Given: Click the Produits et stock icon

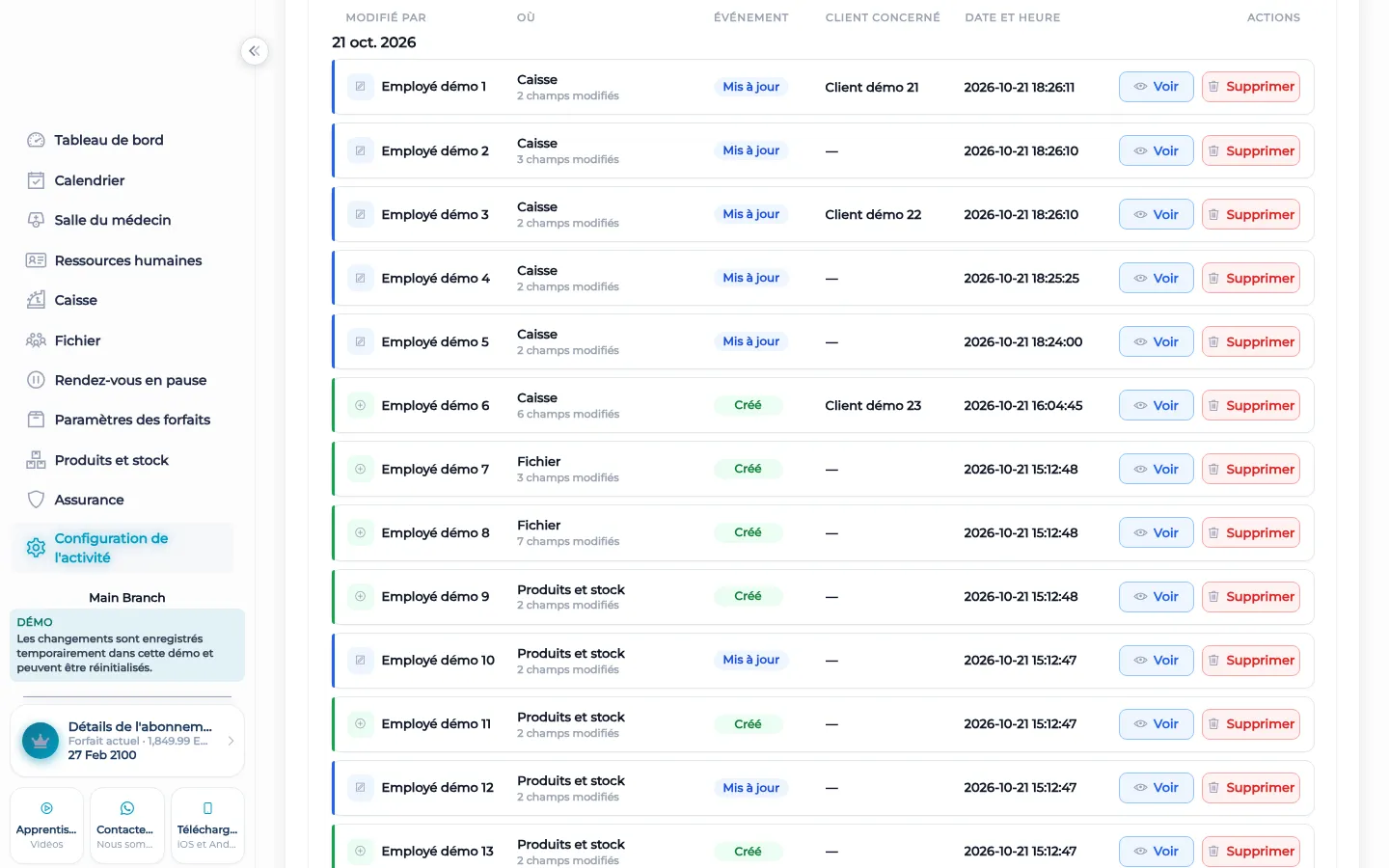Looking at the screenshot, I should (36, 460).
